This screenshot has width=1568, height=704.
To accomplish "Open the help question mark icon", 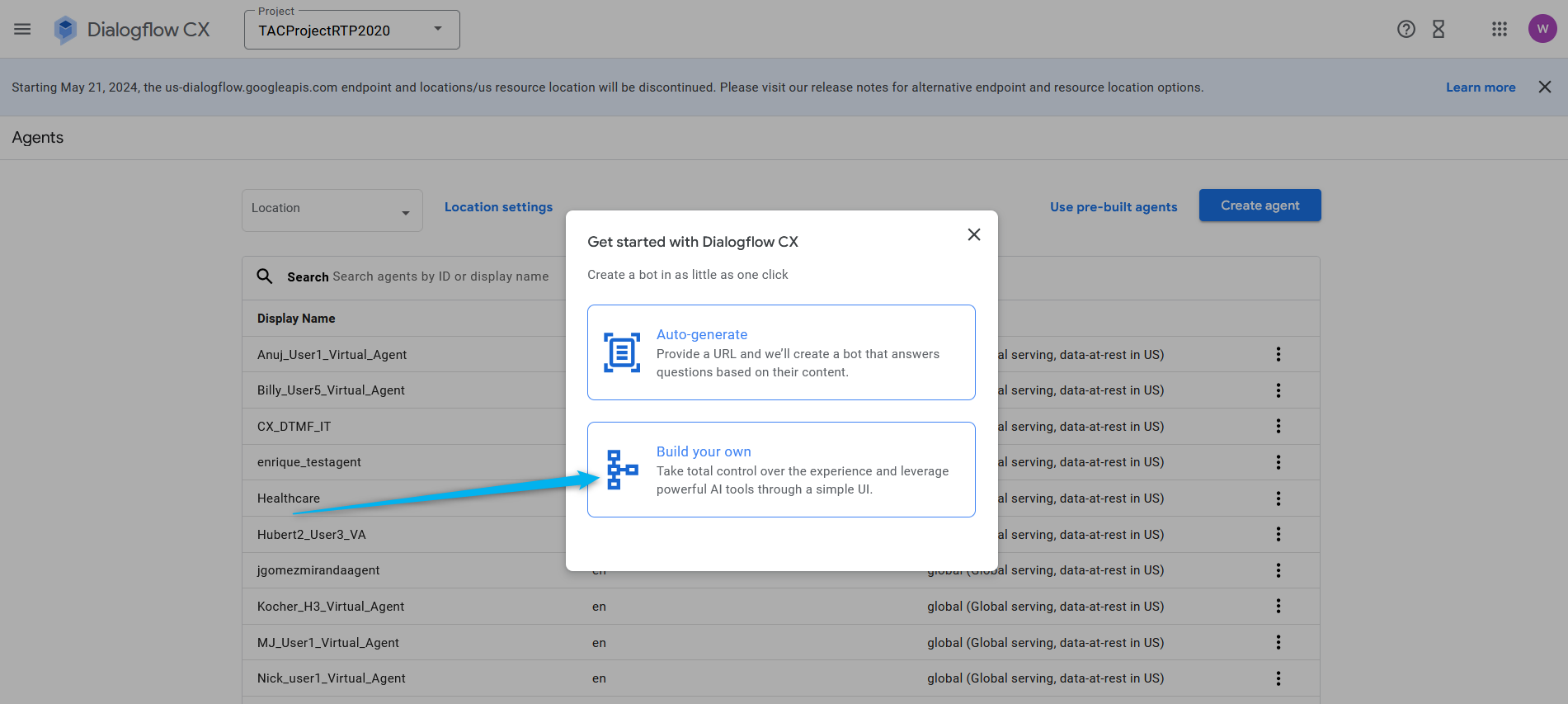I will tap(1406, 29).
